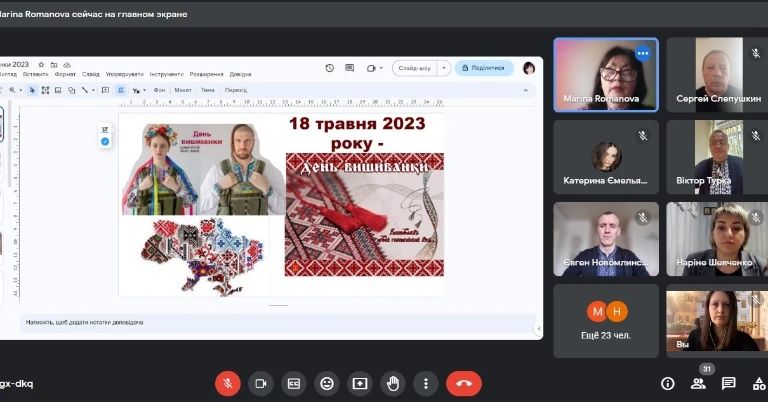Open the chat messages panel
Image resolution: width=768 pixels, height=402 pixels.
coord(729,383)
